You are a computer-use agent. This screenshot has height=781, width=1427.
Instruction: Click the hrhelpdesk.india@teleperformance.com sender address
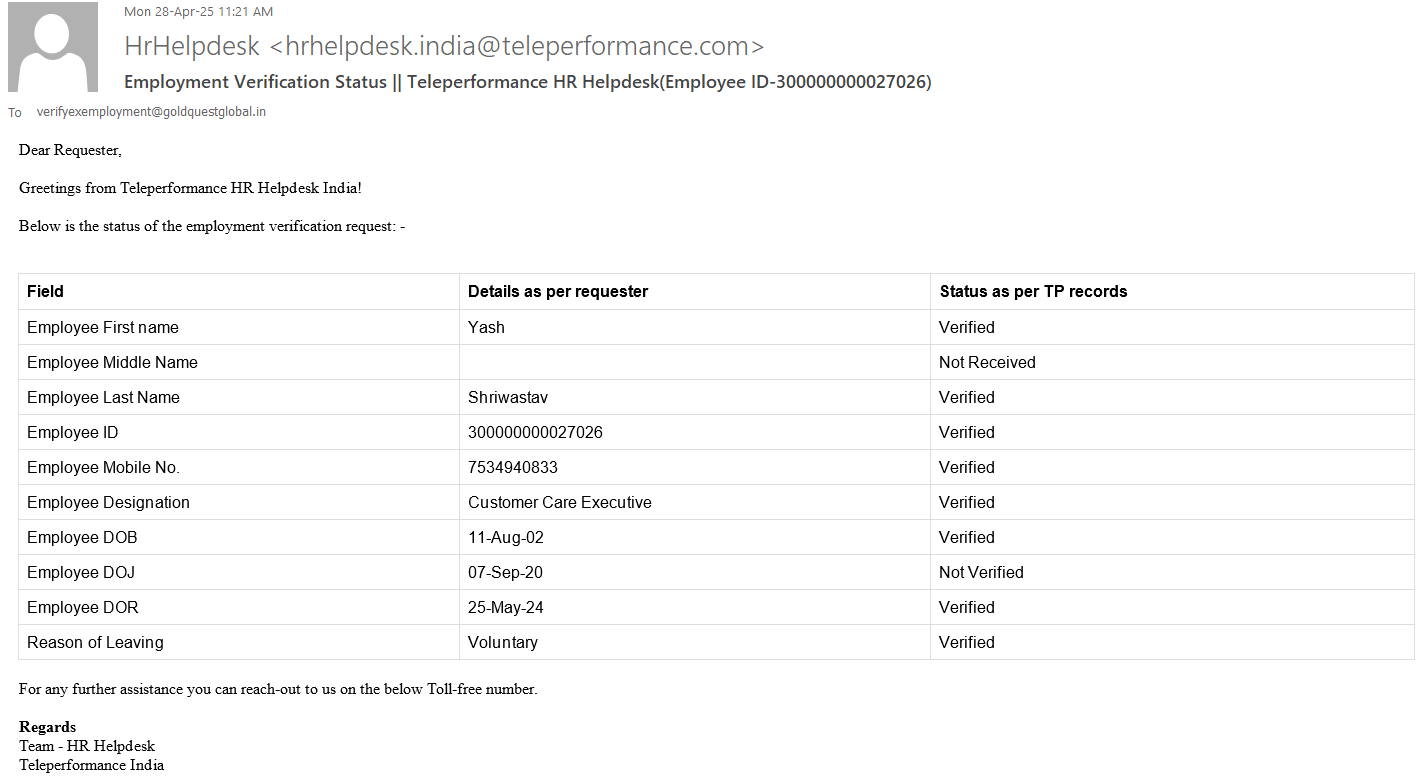(517, 46)
